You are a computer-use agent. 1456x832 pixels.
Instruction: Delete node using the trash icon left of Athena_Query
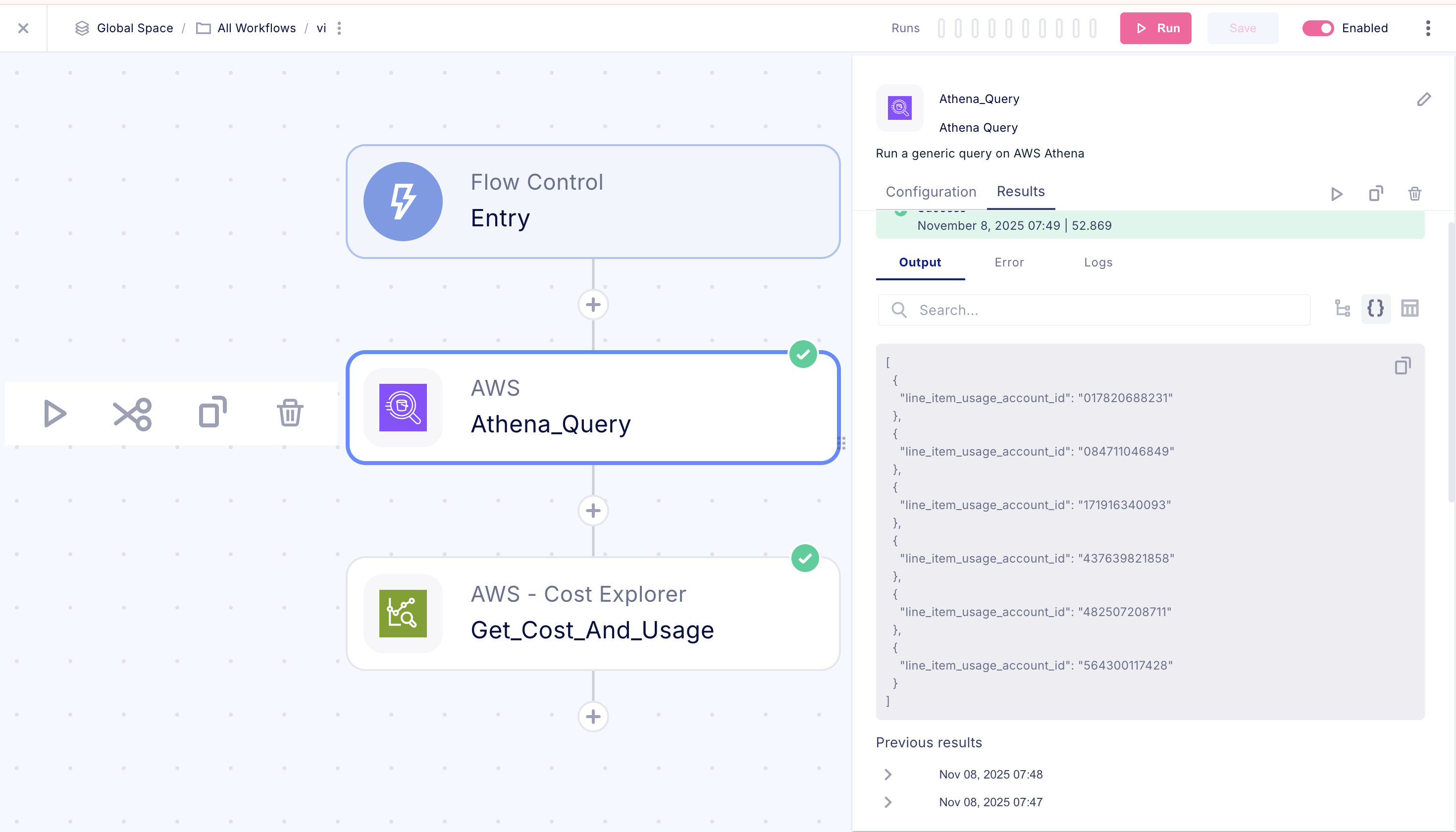tap(290, 413)
